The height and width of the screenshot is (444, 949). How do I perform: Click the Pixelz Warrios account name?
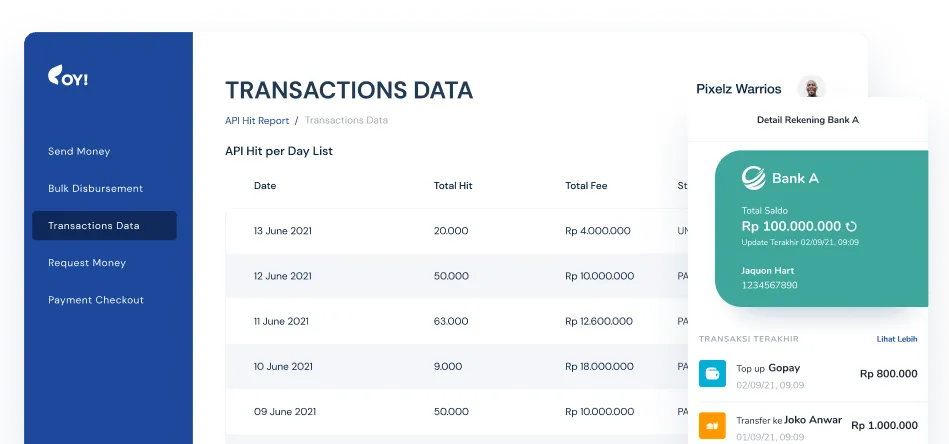pos(739,89)
